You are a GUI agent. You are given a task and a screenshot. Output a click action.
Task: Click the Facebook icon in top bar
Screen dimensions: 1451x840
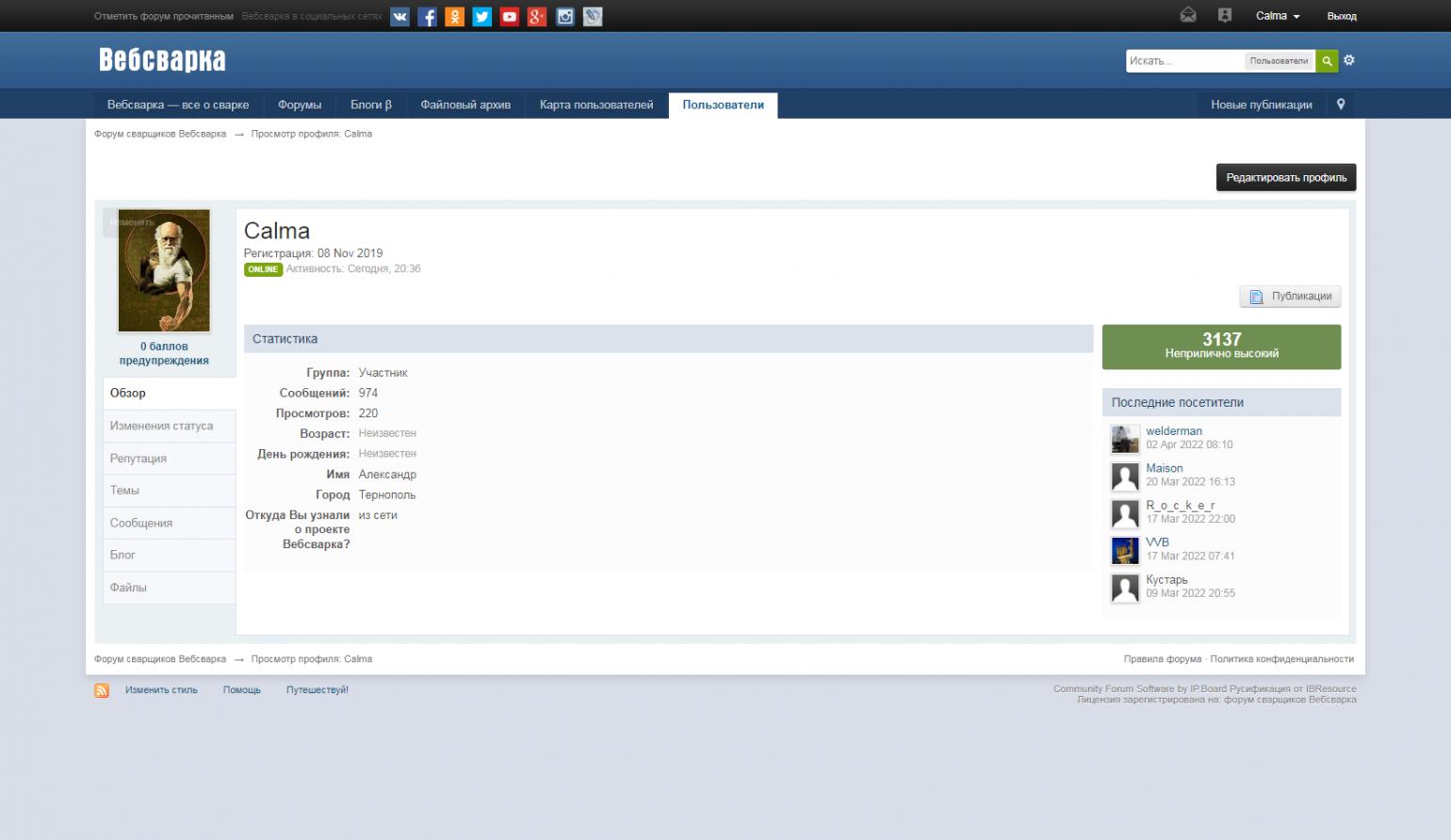point(427,16)
